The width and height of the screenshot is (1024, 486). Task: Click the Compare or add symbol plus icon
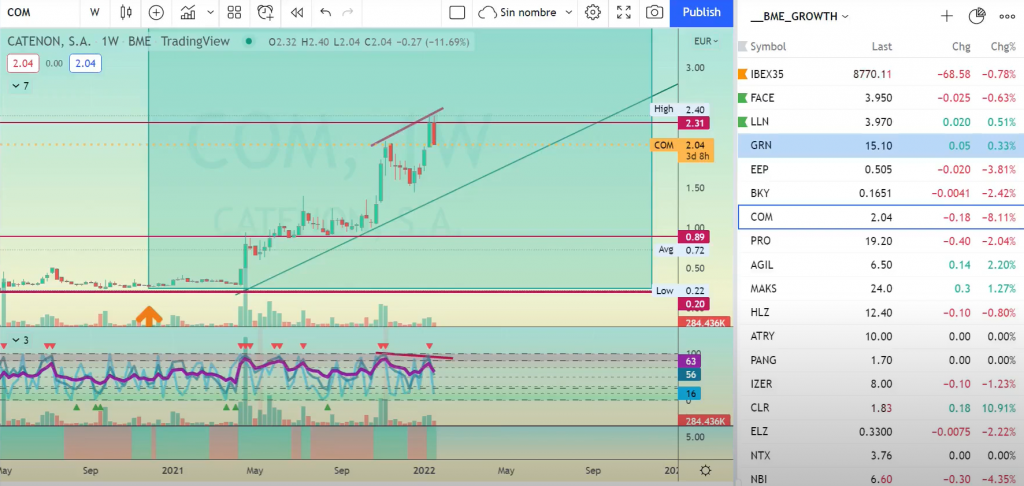coord(156,12)
